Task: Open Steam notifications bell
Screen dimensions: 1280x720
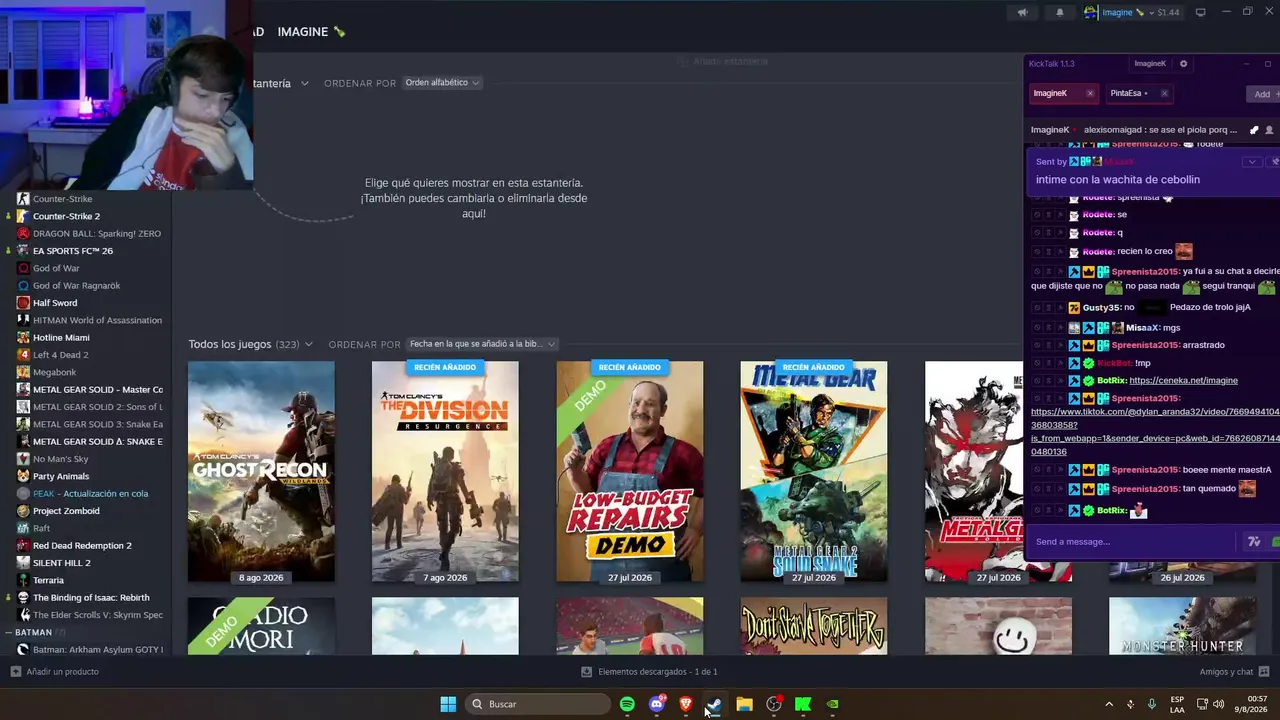Action: [1060, 13]
